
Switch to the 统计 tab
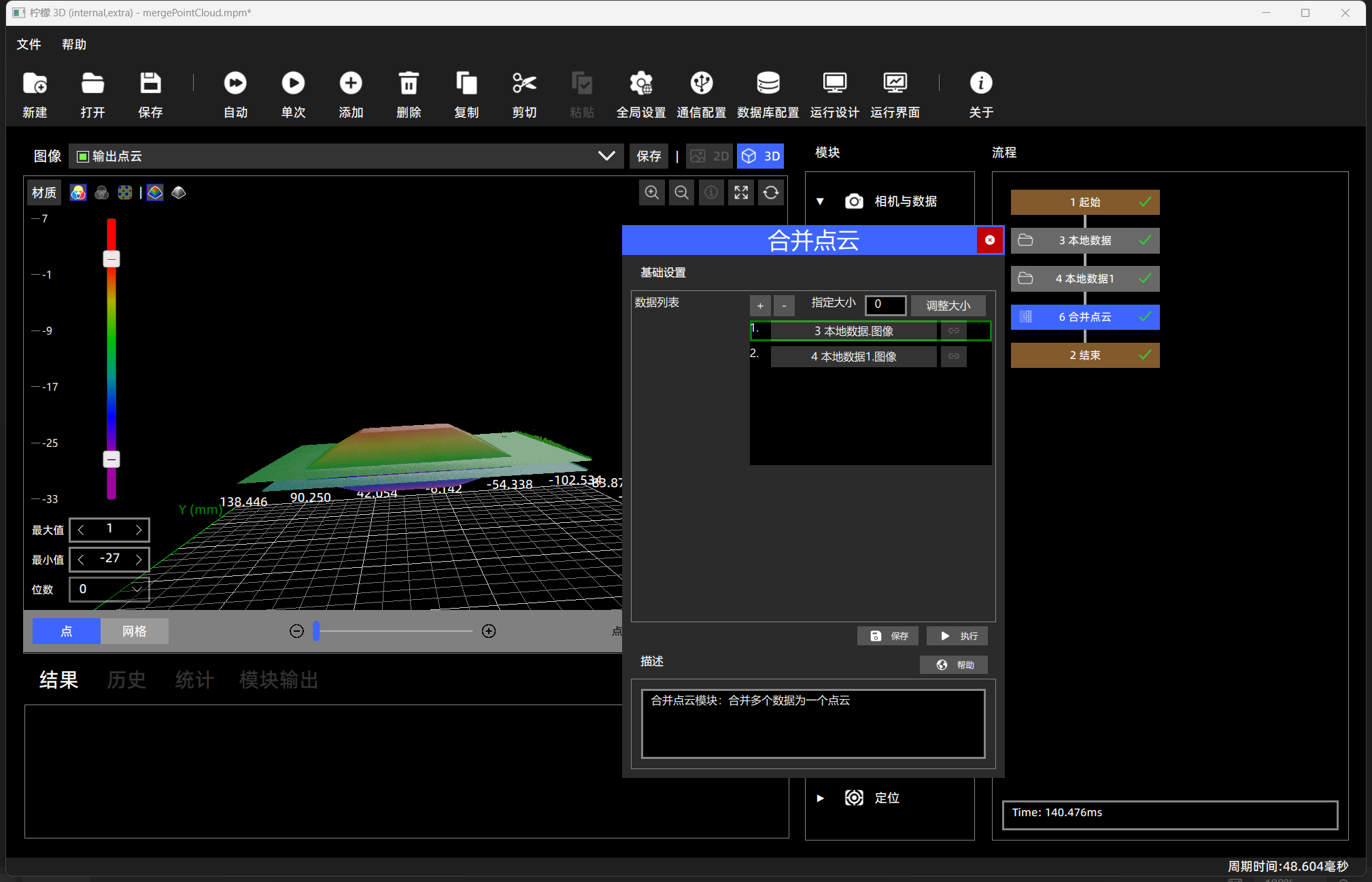[x=194, y=679]
